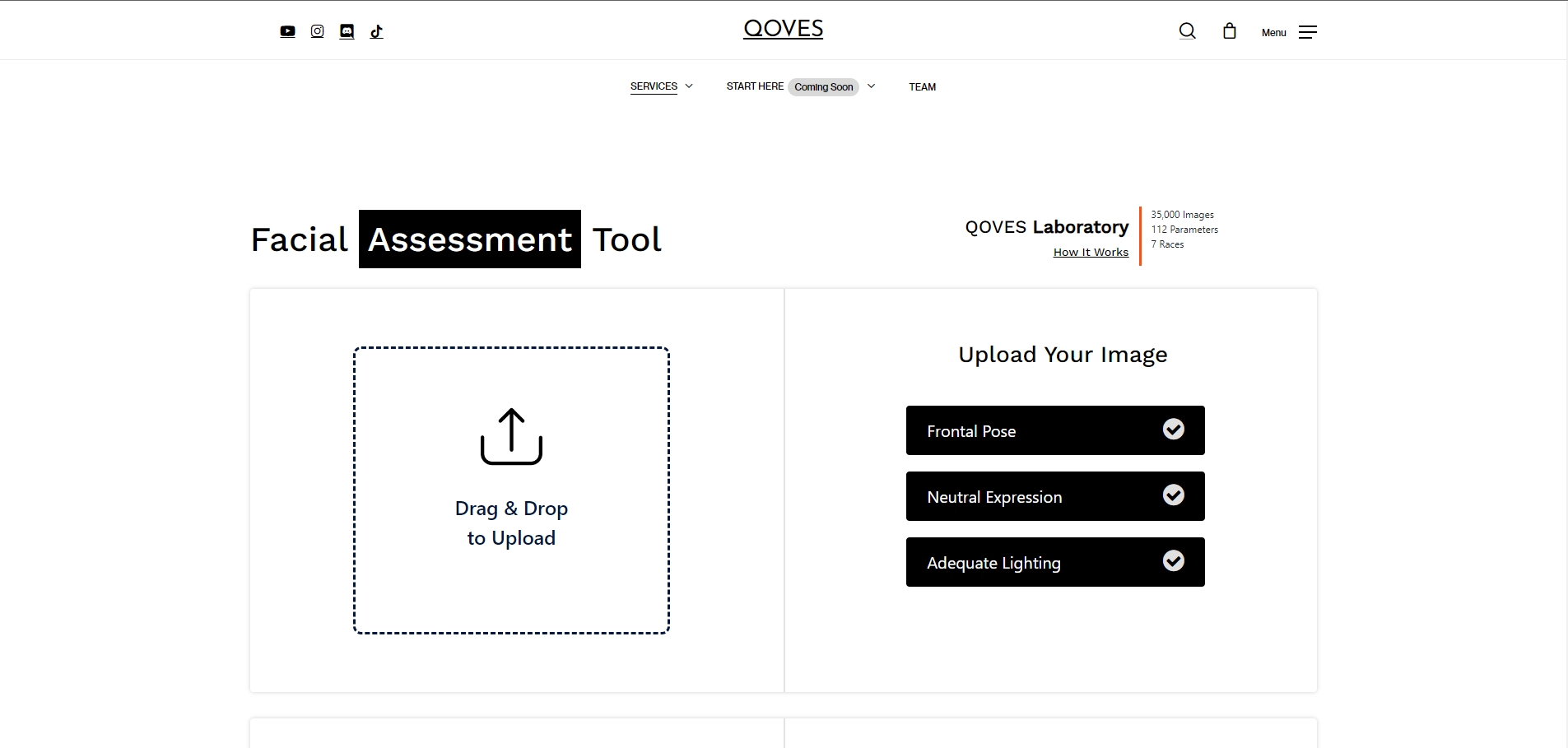Viewport: 1568px width, 748px height.
Task: Expand the Services dropdown chevron
Action: click(x=689, y=86)
